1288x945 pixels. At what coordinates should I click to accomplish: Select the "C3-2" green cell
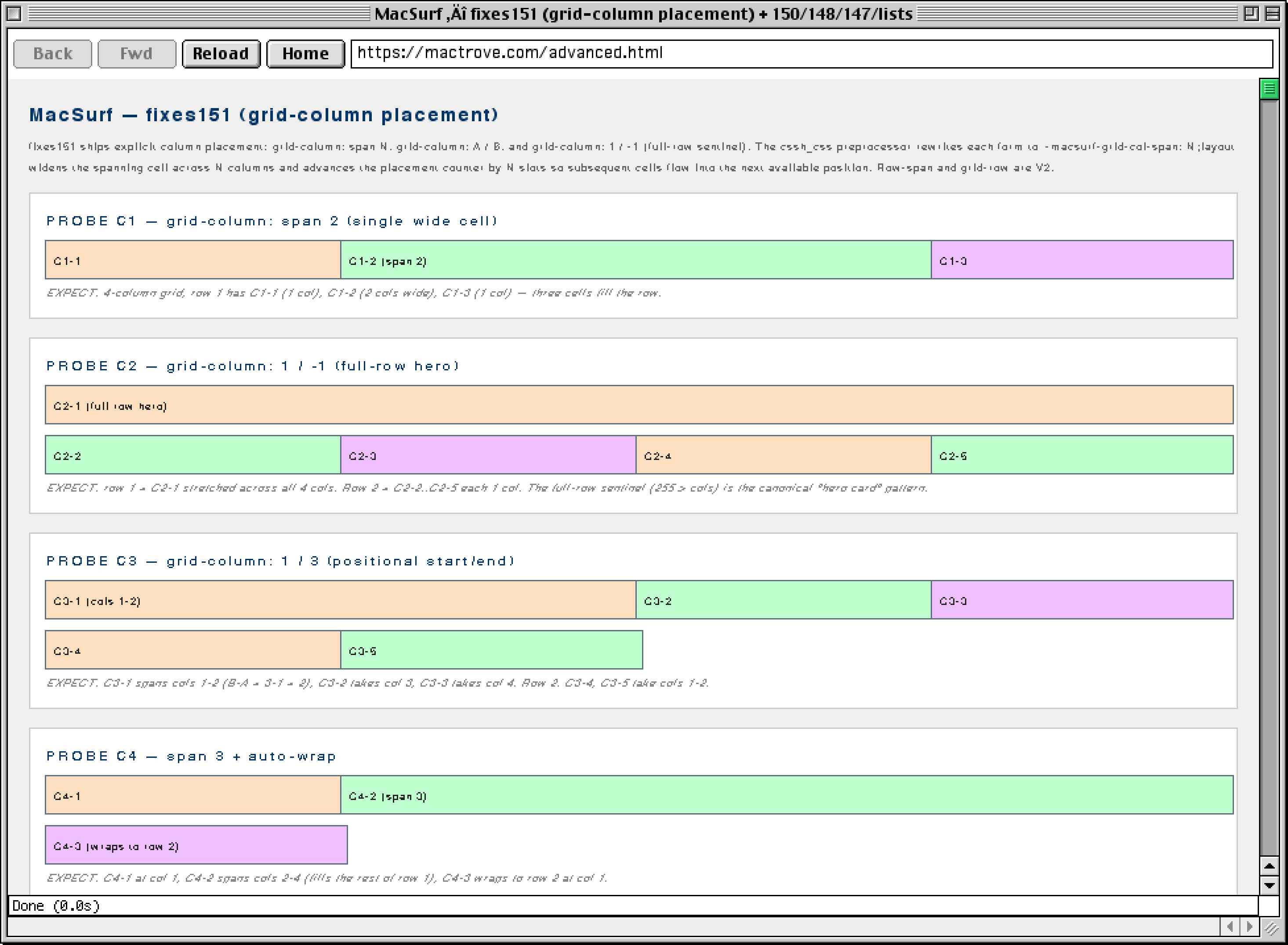pos(784,600)
